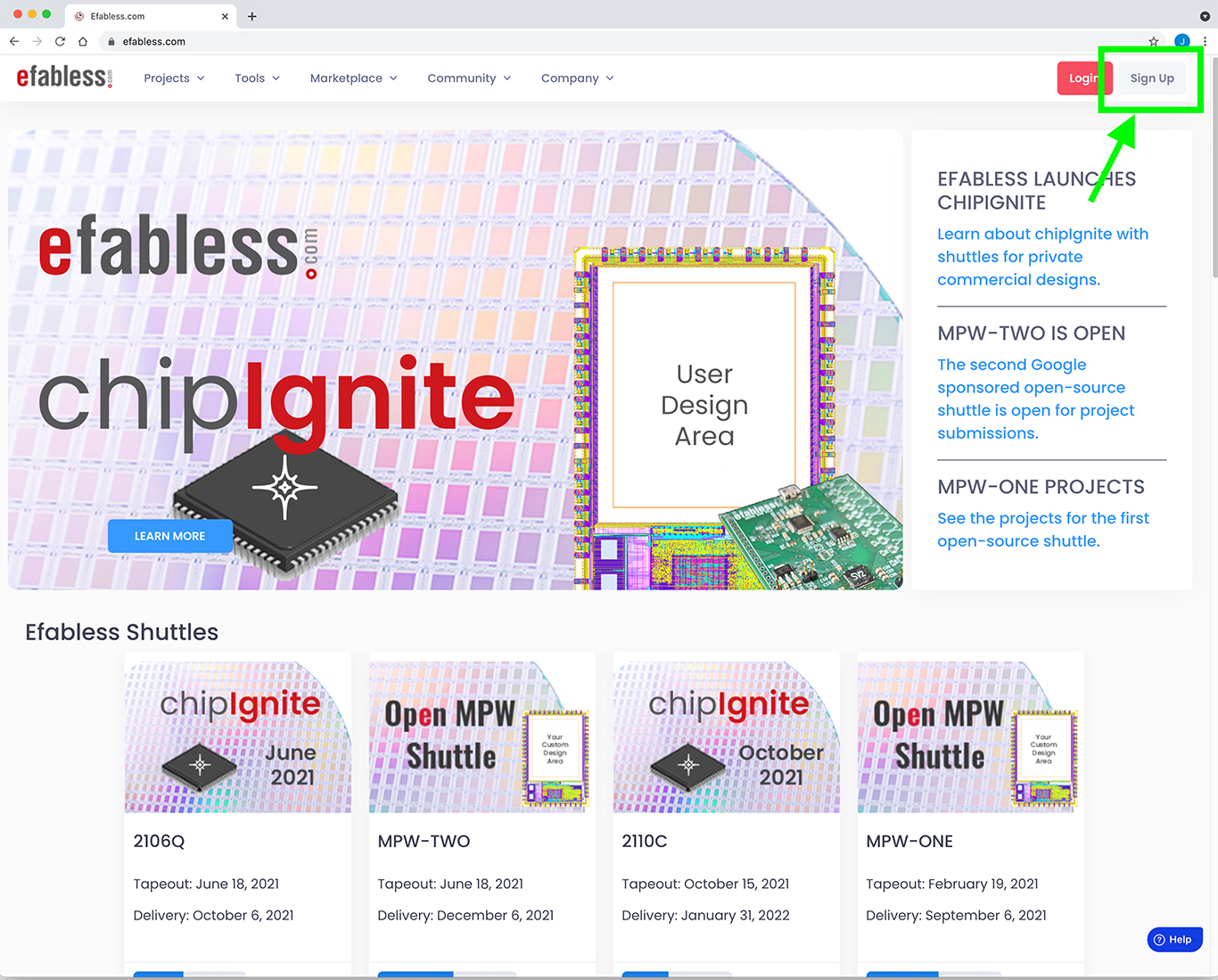
Task: Expand the Company menu
Action: (x=577, y=78)
